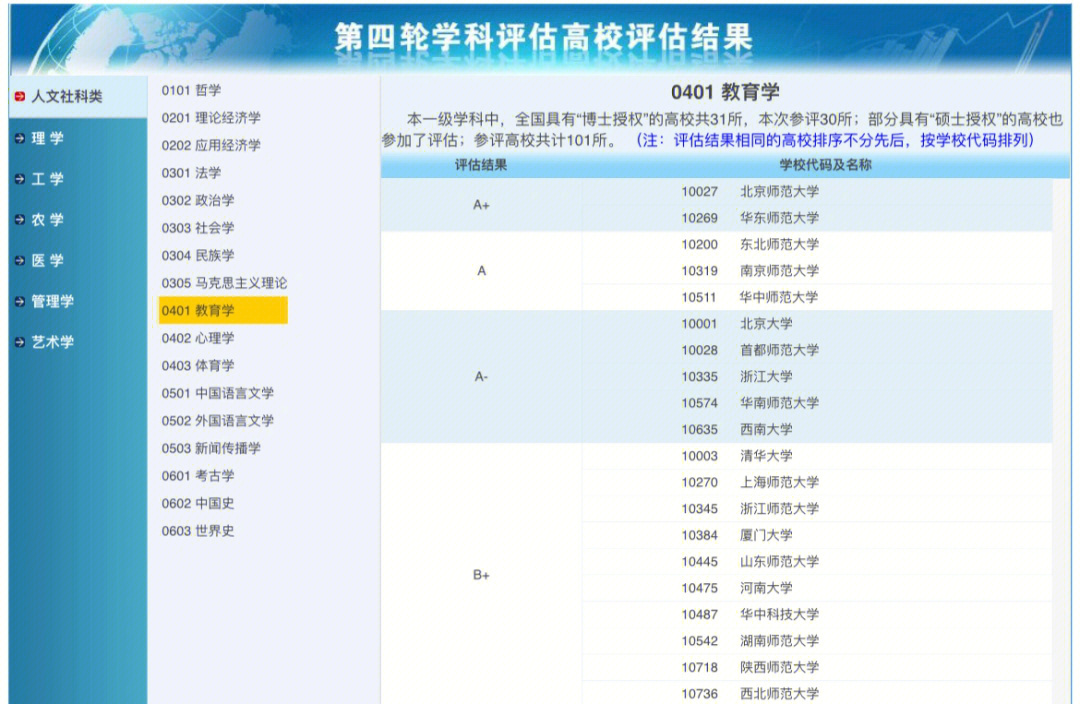Screen dimensions: 1080x704
Task: Click the arrow icon next to 管理学
Action: coord(20,301)
